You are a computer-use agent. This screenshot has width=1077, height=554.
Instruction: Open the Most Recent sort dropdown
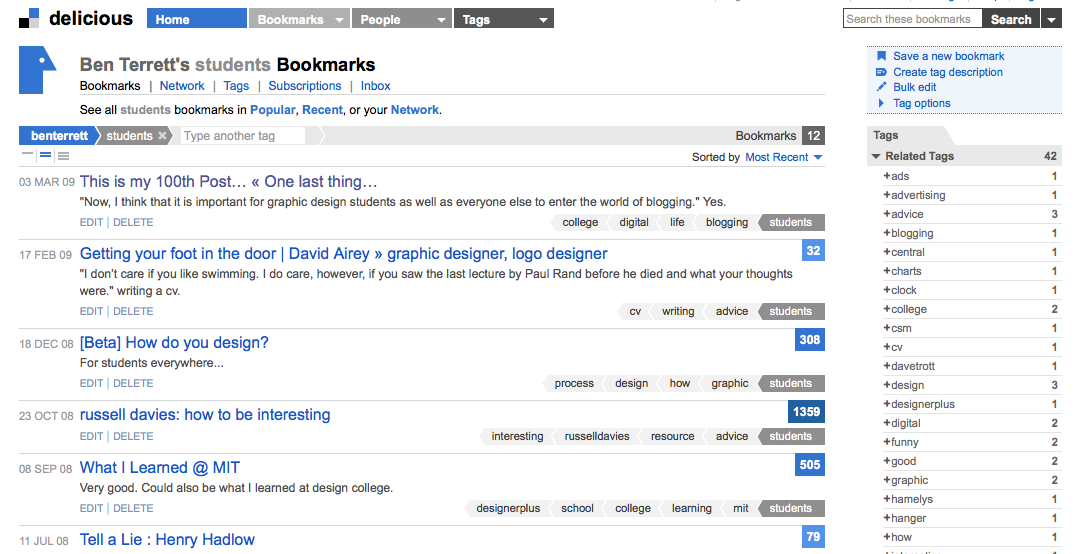click(784, 157)
